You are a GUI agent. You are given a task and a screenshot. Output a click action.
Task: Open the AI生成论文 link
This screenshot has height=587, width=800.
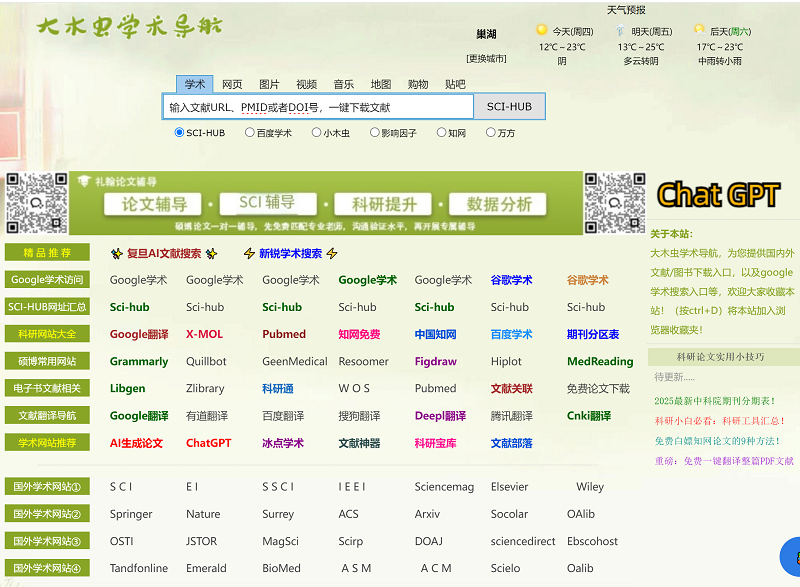click(136, 443)
